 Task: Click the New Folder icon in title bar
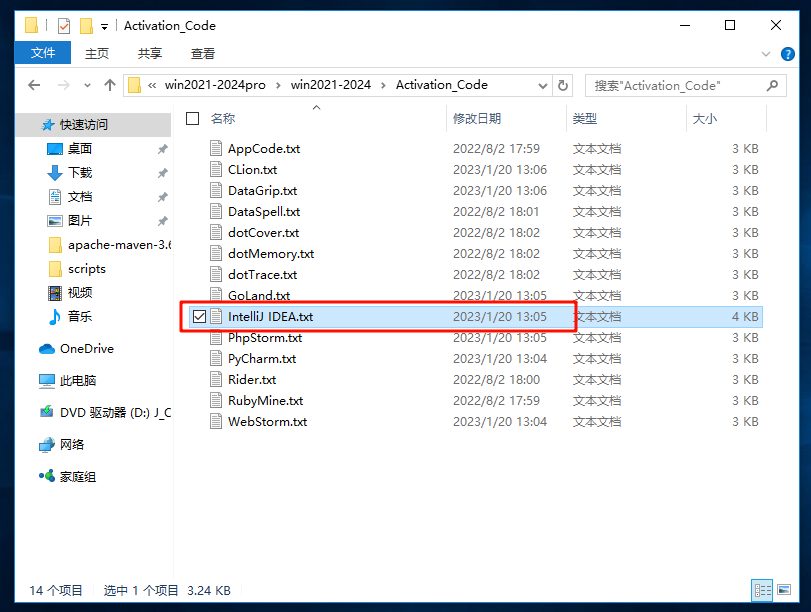click(x=86, y=25)
